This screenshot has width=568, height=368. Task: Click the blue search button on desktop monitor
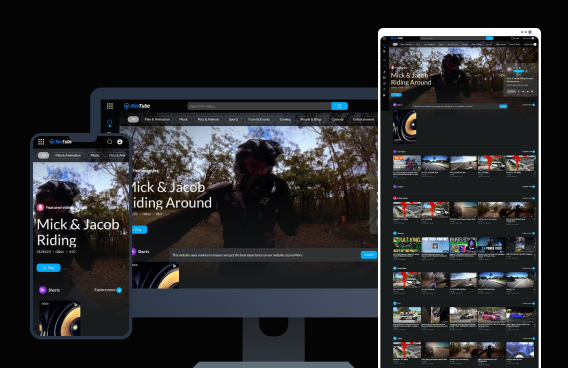pos(339,106)
